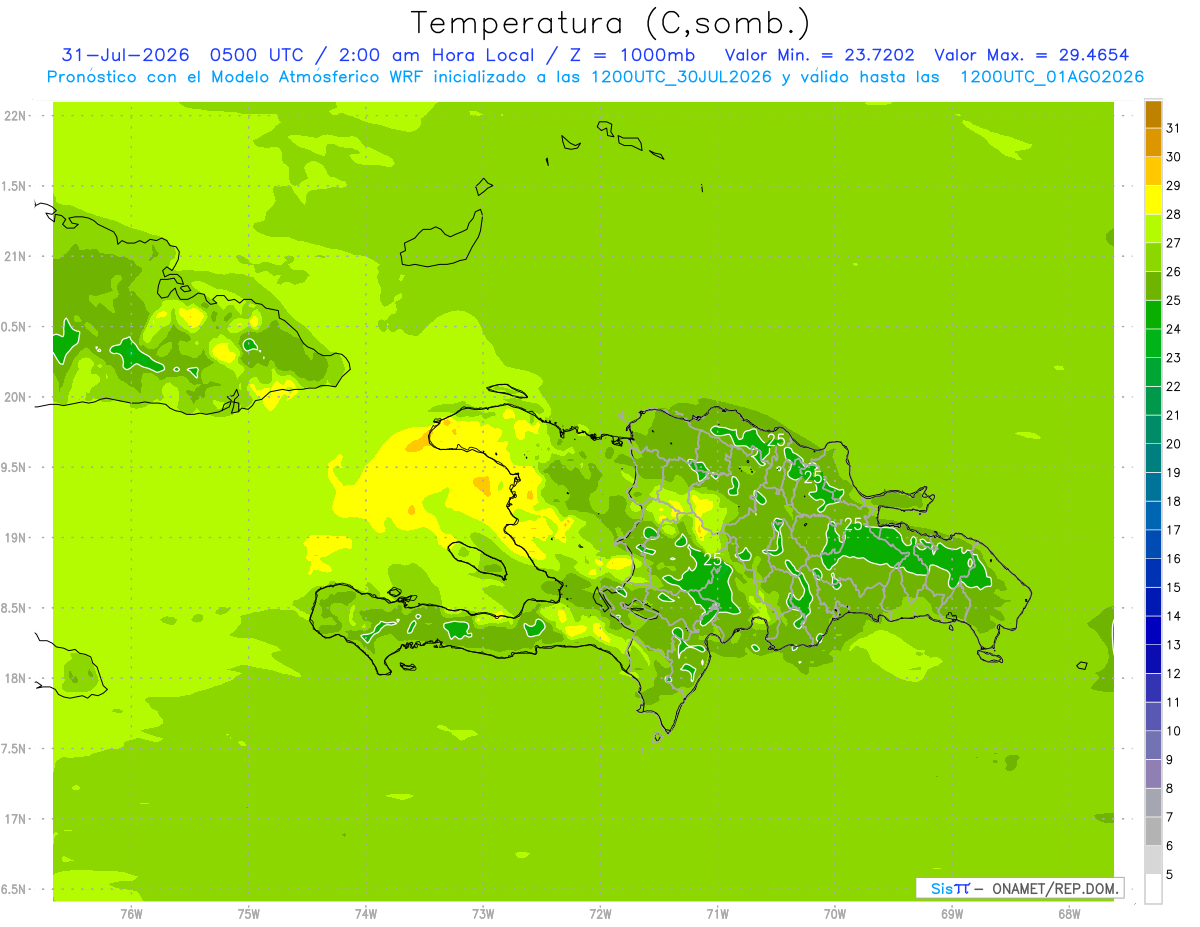Screen dimensions: 1200x927
Task: Click legend value "23" on the color bar
Action: 1173,357
